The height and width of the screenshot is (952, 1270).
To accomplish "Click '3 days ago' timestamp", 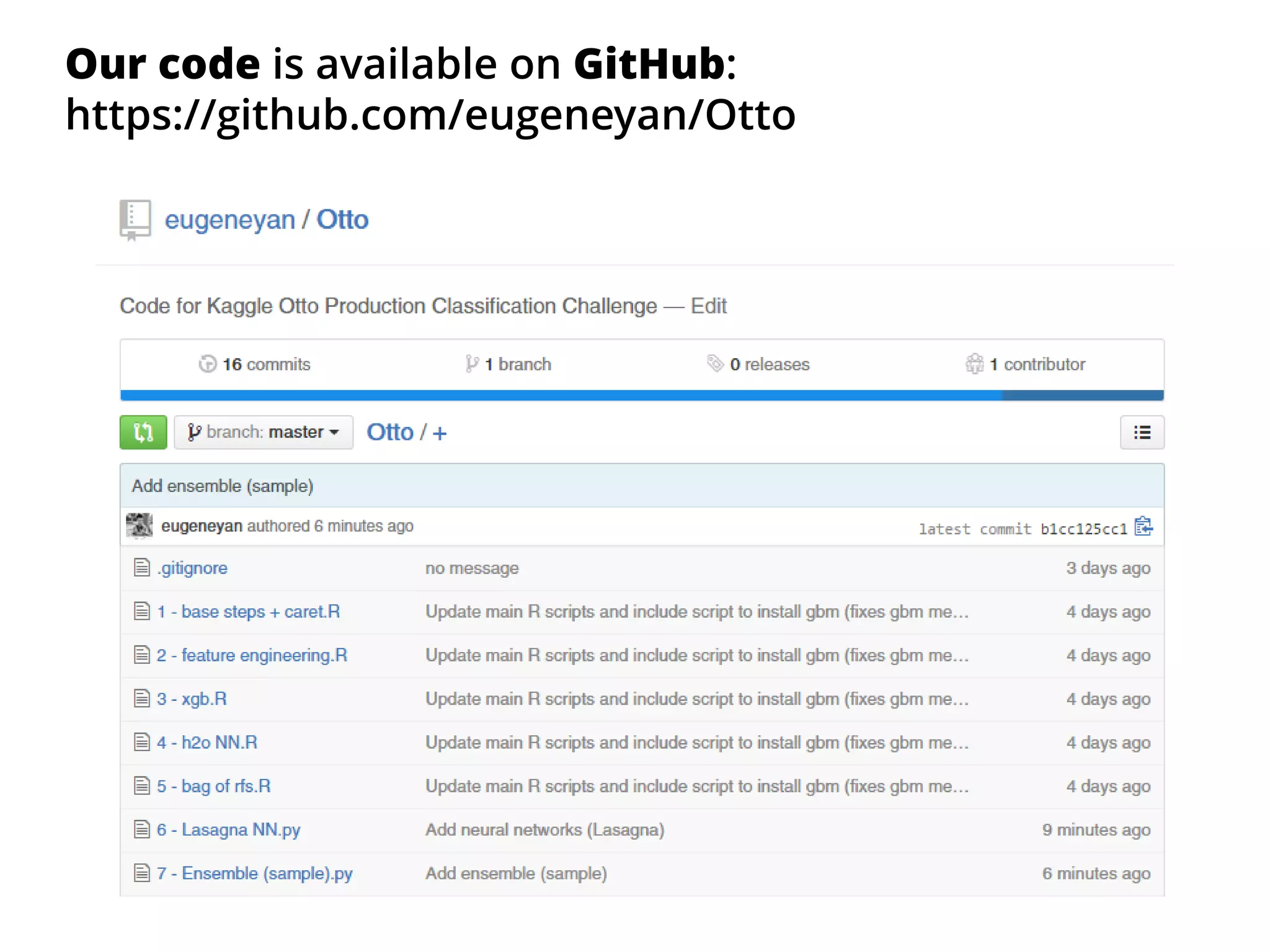I will 1108,568.
